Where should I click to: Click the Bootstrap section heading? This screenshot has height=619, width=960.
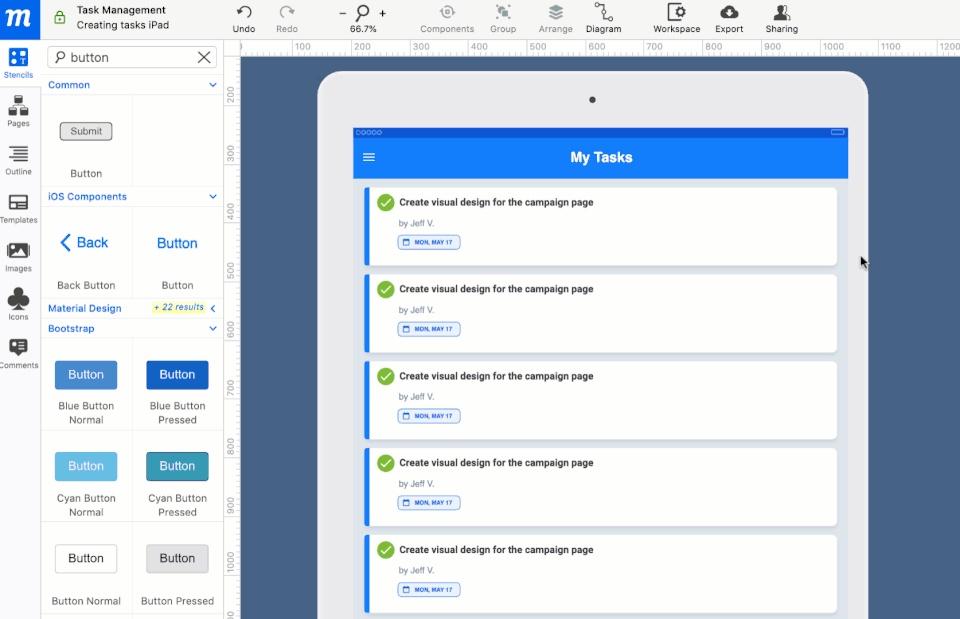coord(71,329)
